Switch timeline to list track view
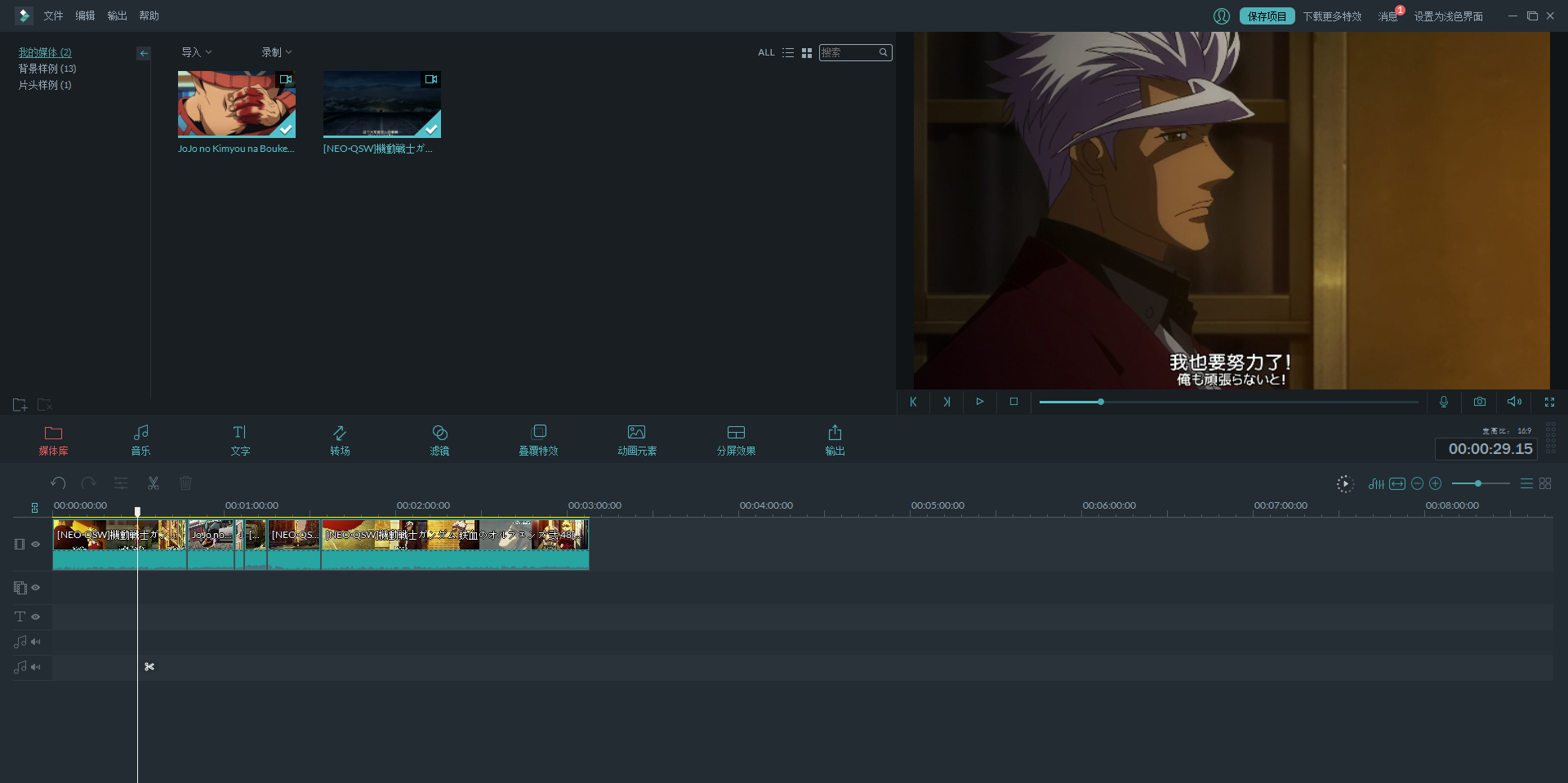 1526,484
